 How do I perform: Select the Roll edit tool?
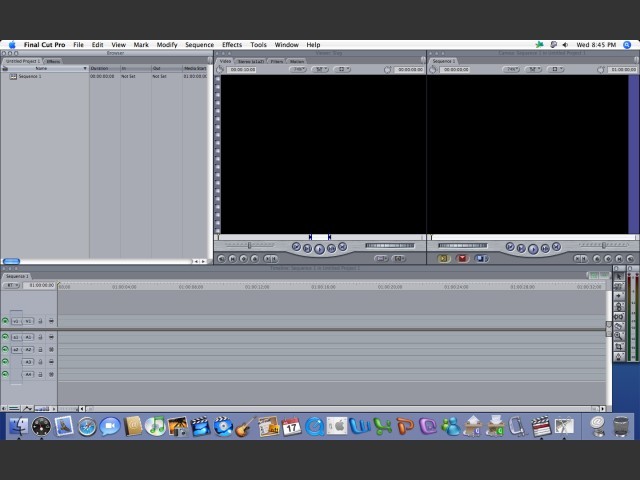pos(619,306)
